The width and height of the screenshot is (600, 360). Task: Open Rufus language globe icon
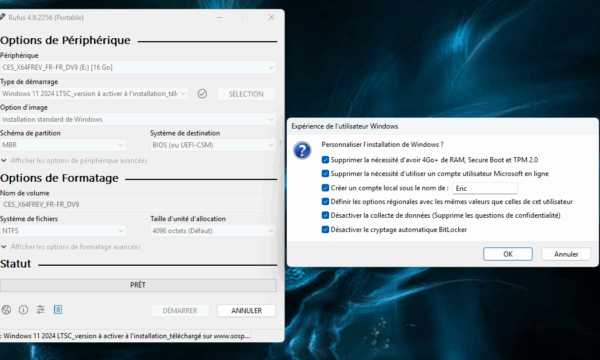coord(6,310)
